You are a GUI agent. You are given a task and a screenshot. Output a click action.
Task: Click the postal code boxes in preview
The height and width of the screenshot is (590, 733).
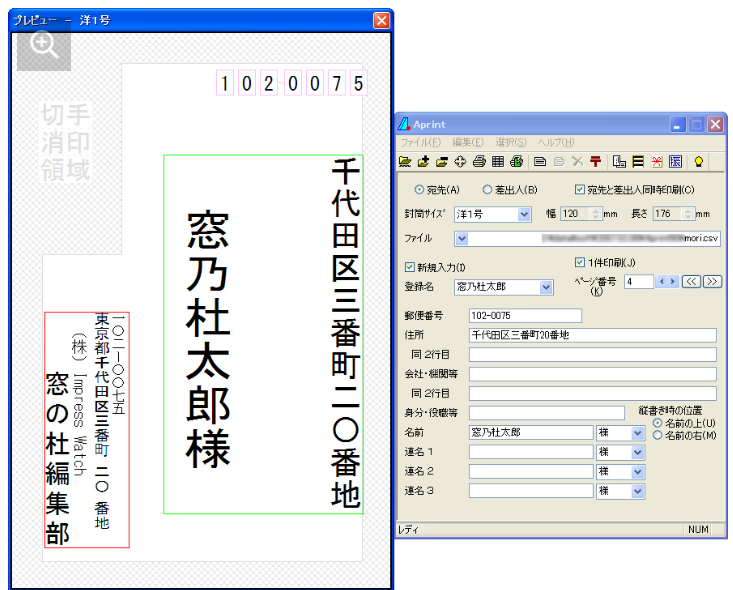click(x=291, y=83)
